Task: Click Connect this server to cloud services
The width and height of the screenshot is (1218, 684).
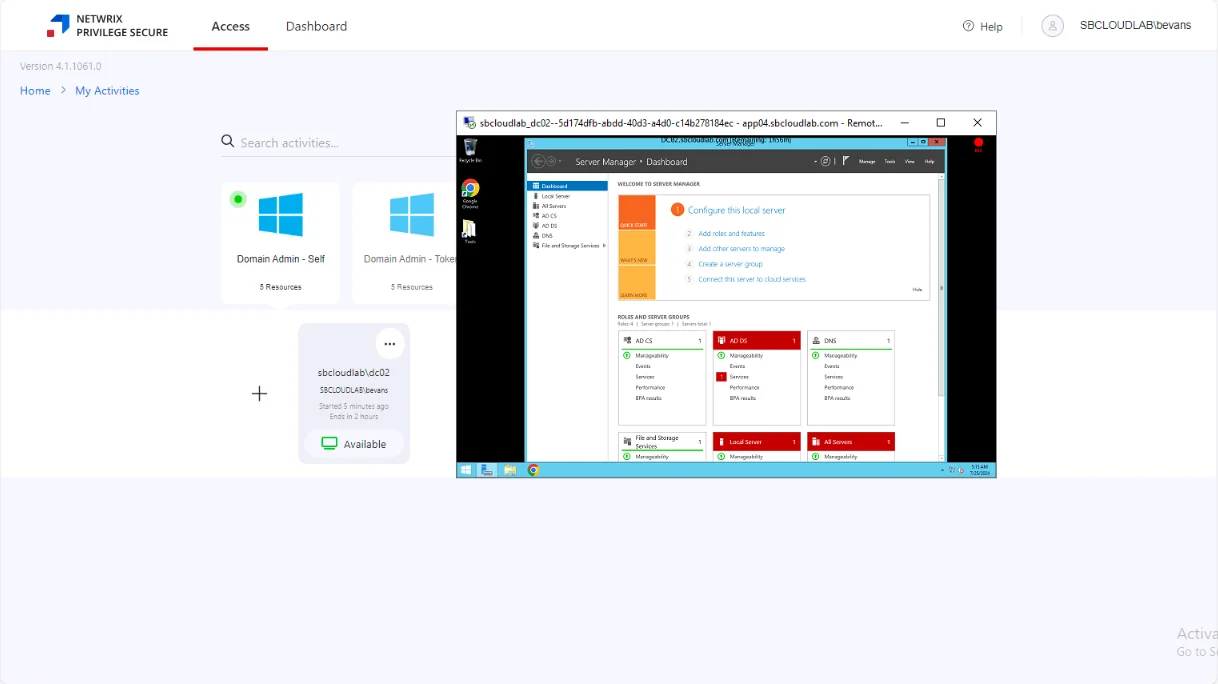Action: pos(752,279)
